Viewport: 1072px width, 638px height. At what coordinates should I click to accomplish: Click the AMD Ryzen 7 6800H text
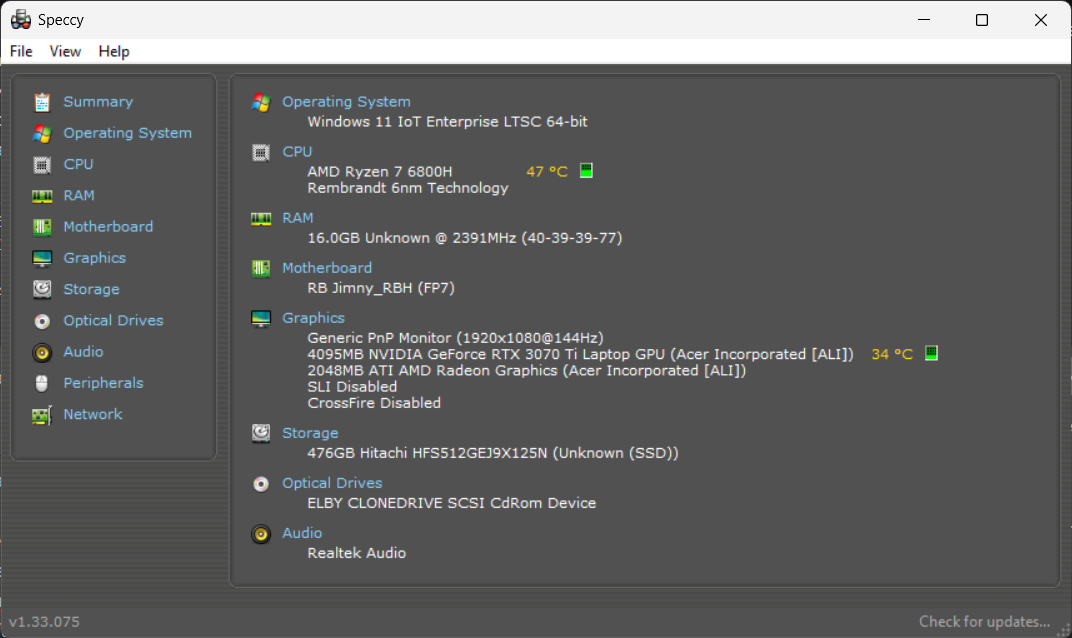click(379, 172)
